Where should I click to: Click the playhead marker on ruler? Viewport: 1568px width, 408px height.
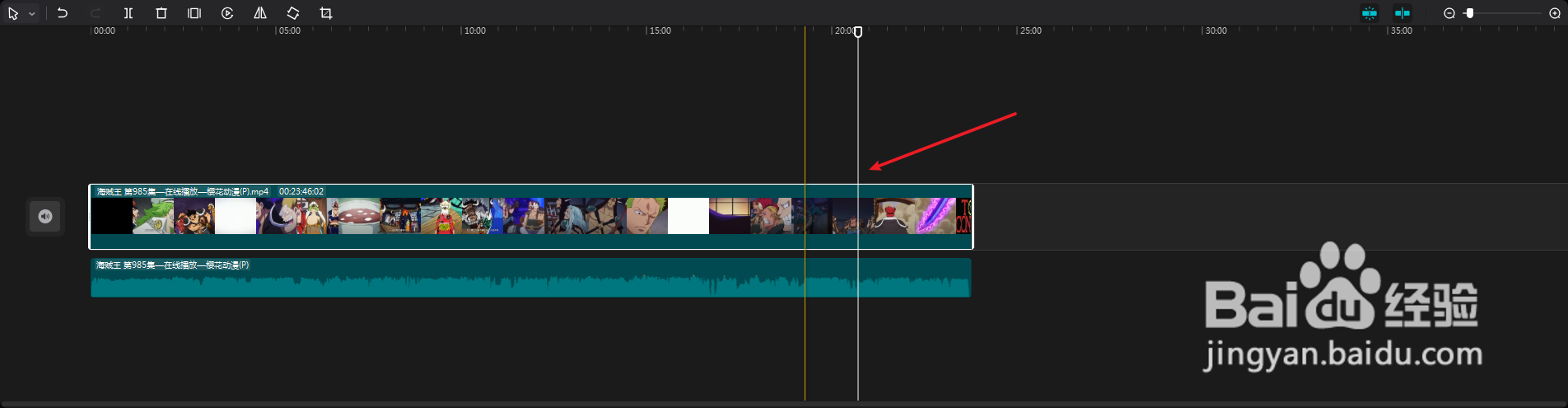click(x=858, y=32)
